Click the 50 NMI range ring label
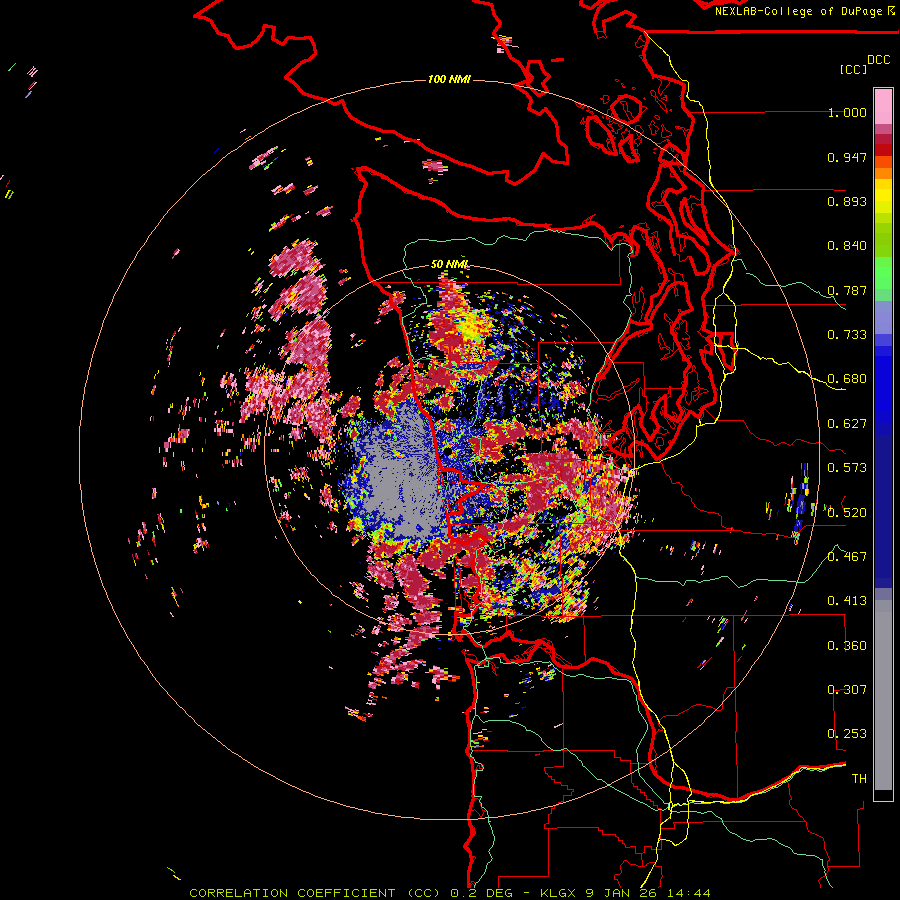 click(x=449, y=265)
